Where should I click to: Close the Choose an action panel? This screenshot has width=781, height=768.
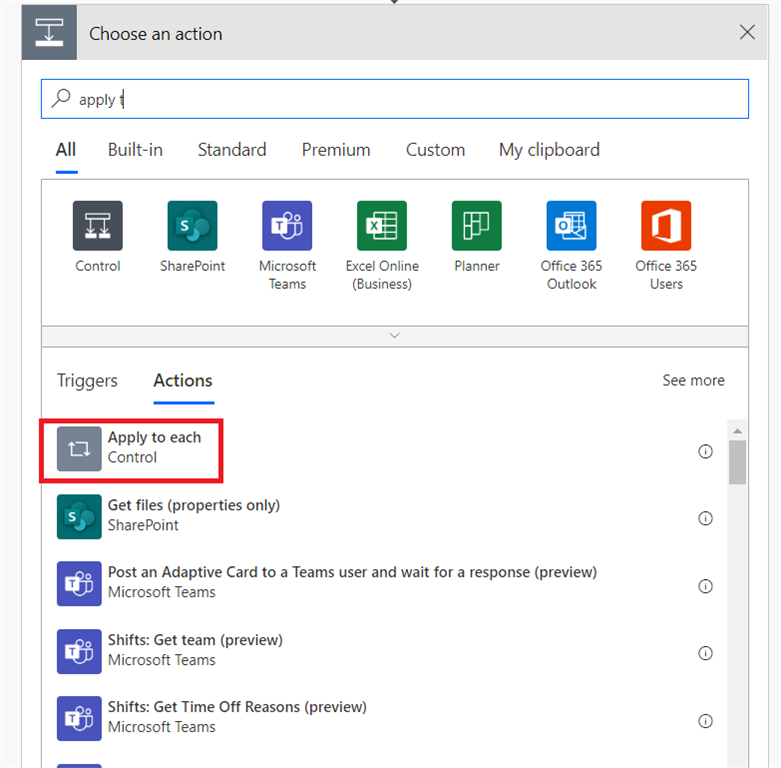[747, 32]
